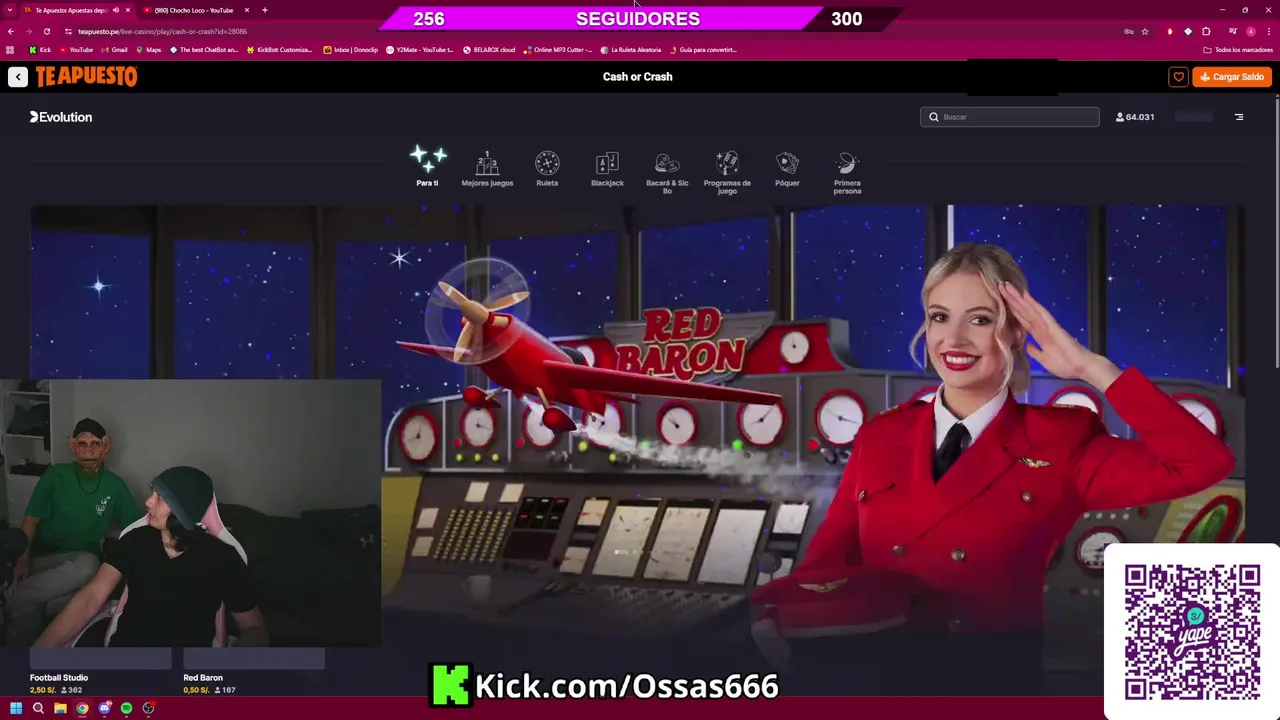
Task: Reload the page with refresh icon
Action: [x=46, y=31]
